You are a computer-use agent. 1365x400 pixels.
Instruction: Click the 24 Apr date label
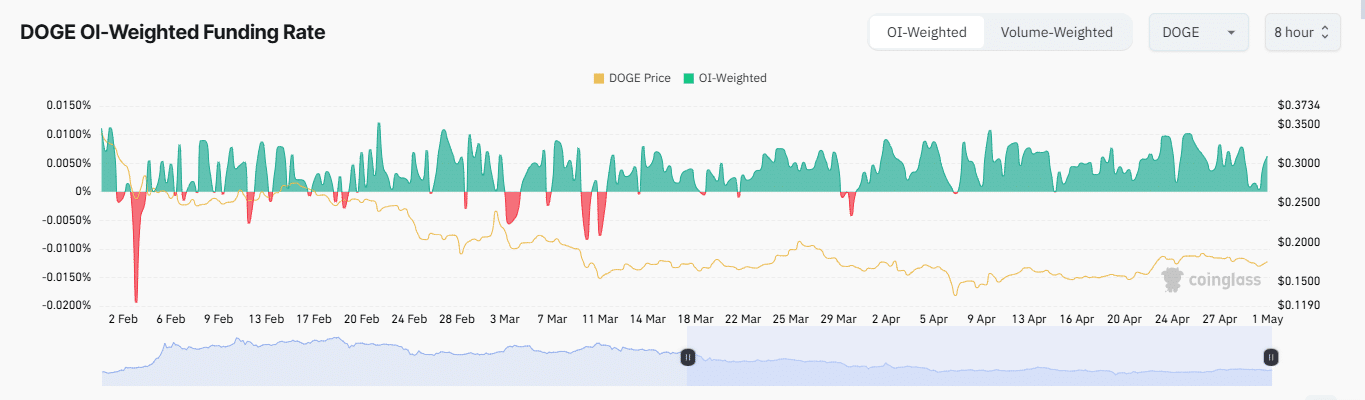point(1171,319)
